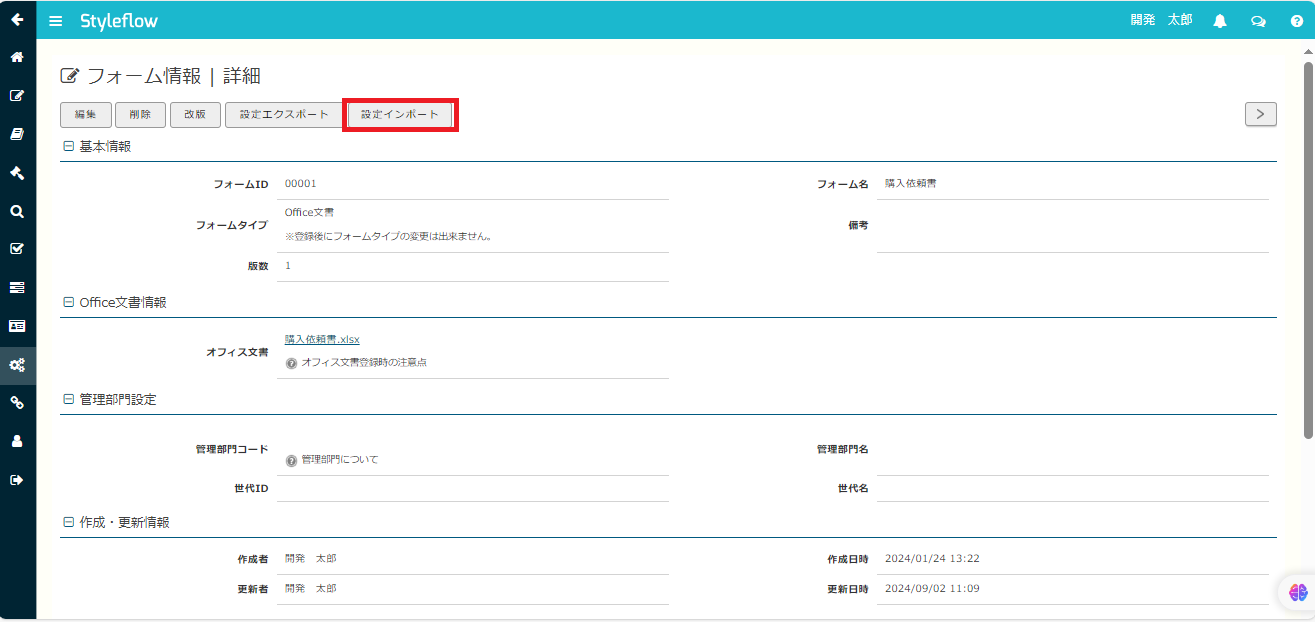Collapse the 作成・更新情報 section
This screenshot has height=622, width=1315.
coord(68,522)
